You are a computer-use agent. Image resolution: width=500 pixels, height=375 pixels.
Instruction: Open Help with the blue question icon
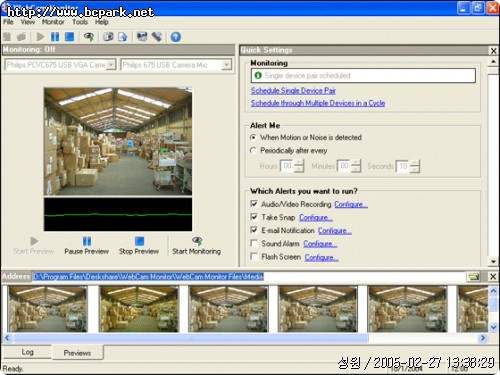pos(176,37)
